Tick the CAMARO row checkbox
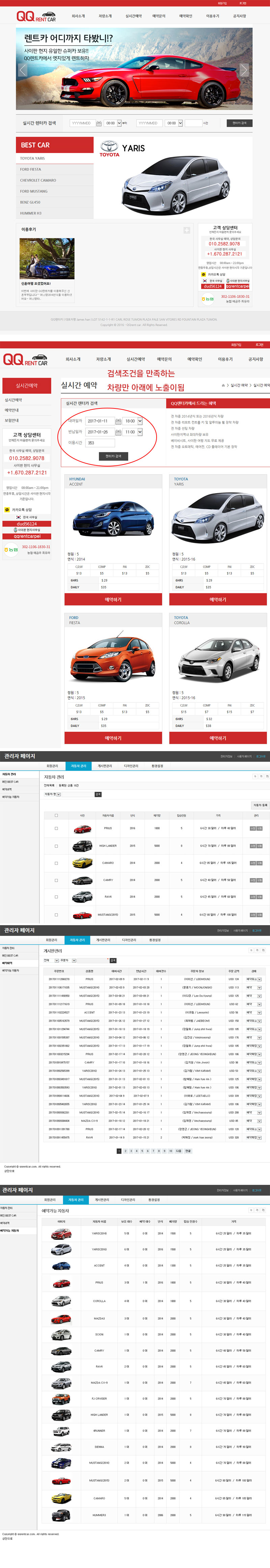Image resolution: width=270 pixels, height=1568 pixels. 56,862
